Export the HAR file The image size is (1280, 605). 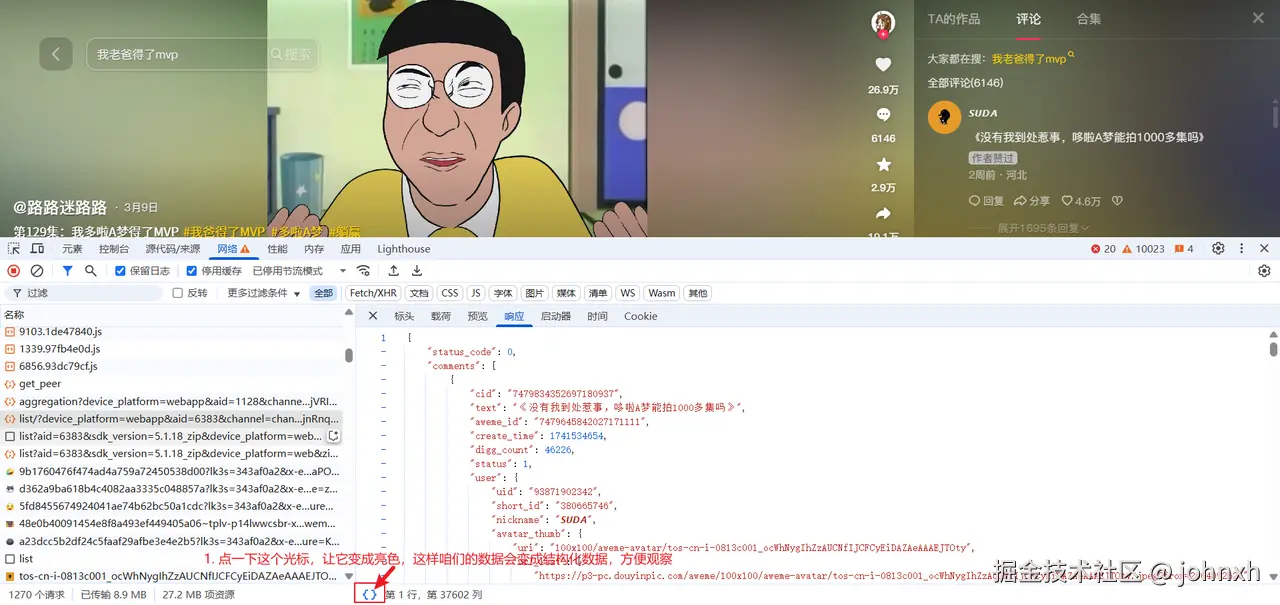[417, 270]
